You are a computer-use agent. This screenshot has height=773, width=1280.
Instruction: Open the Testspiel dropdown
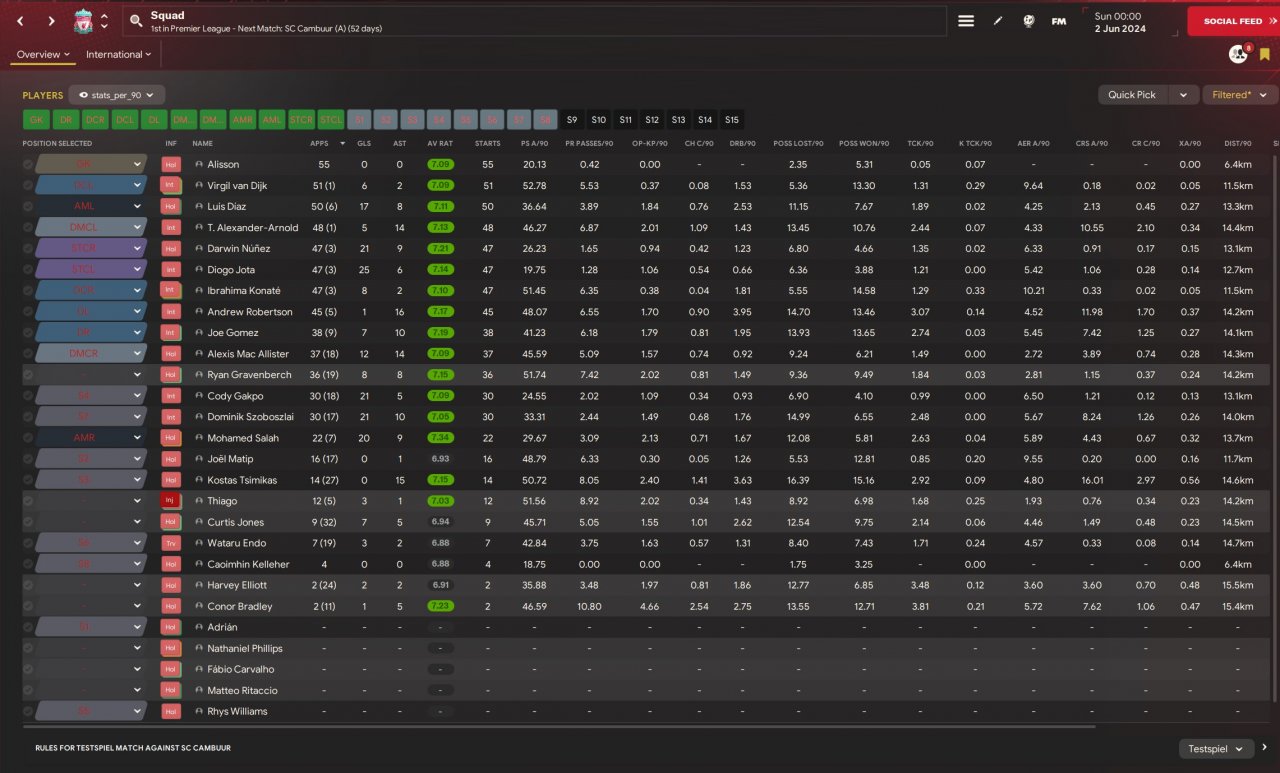1216,748
